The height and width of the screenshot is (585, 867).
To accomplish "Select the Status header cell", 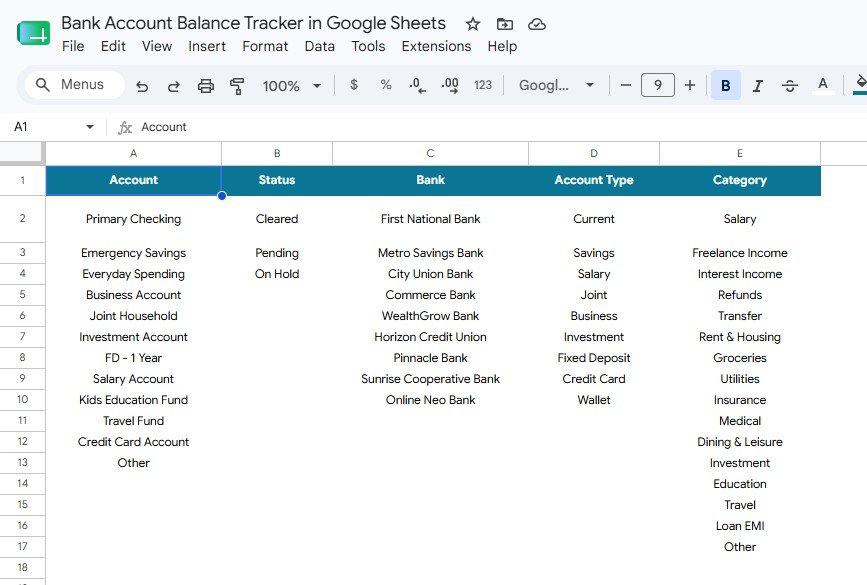I will (x=277, y=180).
